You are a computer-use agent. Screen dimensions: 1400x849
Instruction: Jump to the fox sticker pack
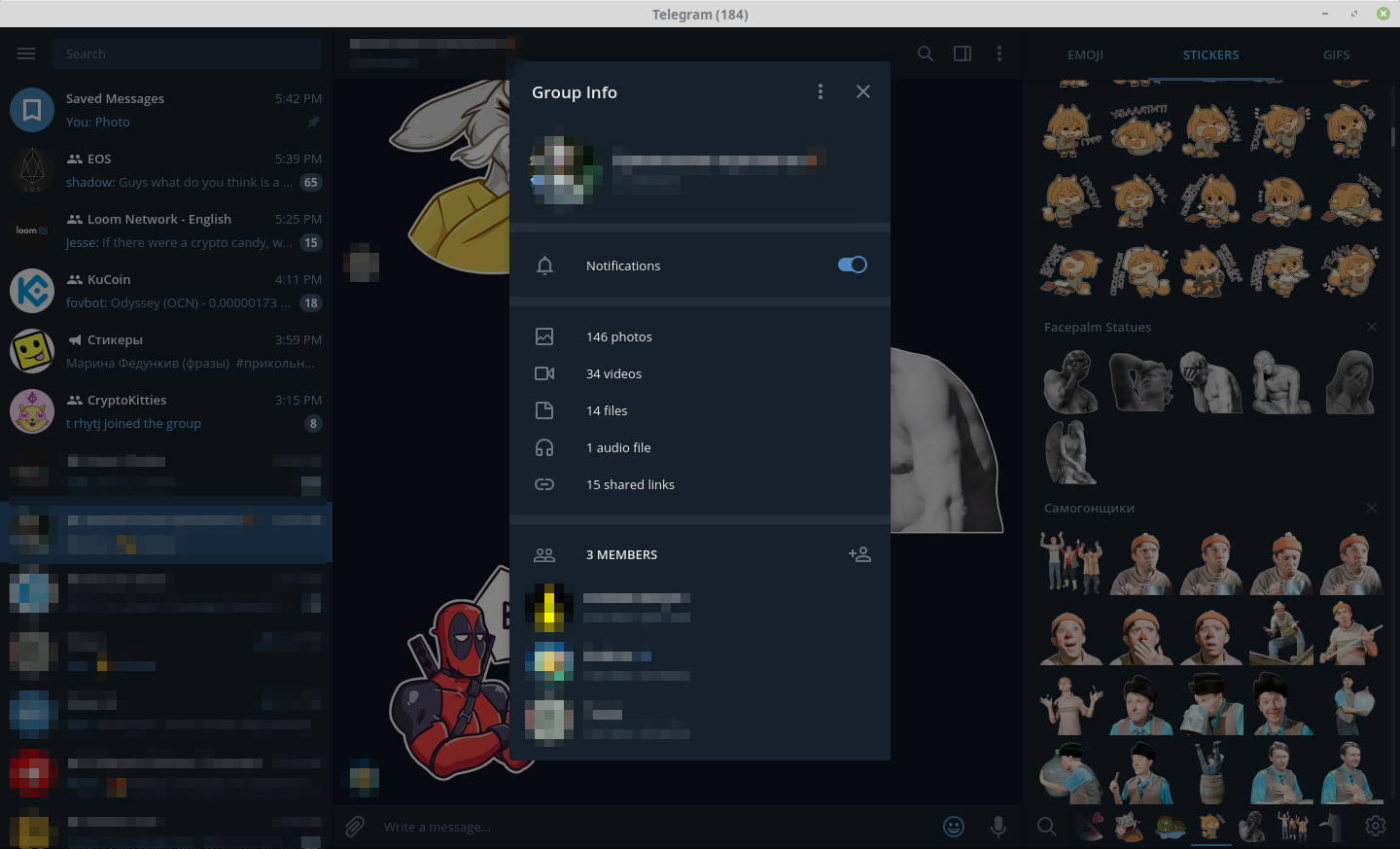click(1211, 826)
